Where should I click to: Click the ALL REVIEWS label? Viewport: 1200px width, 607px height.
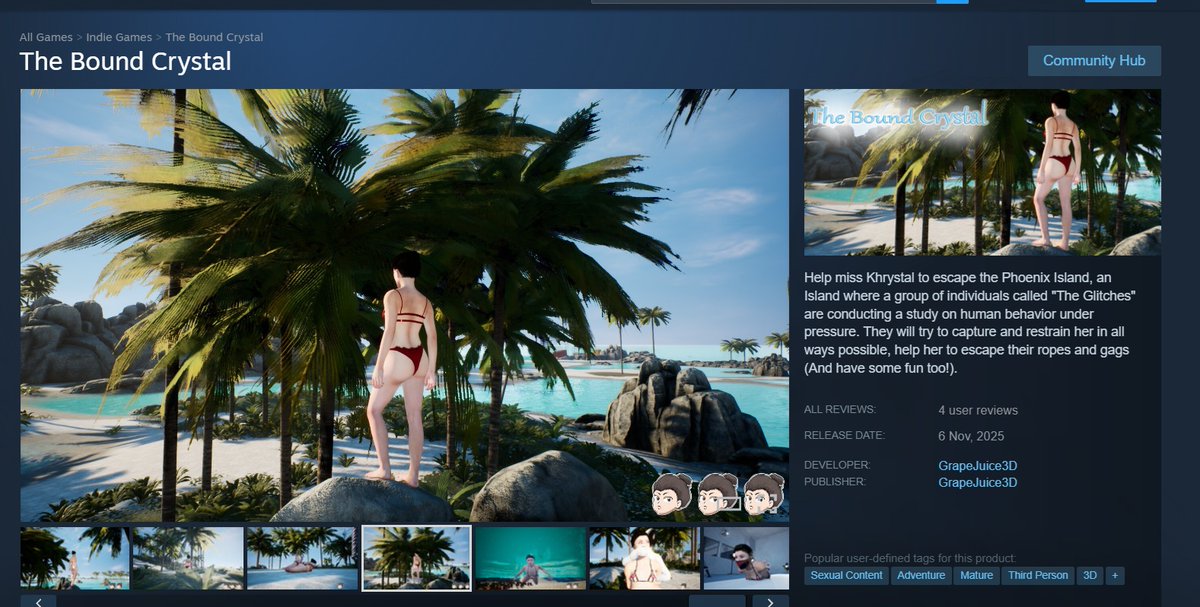coord(840,409)
